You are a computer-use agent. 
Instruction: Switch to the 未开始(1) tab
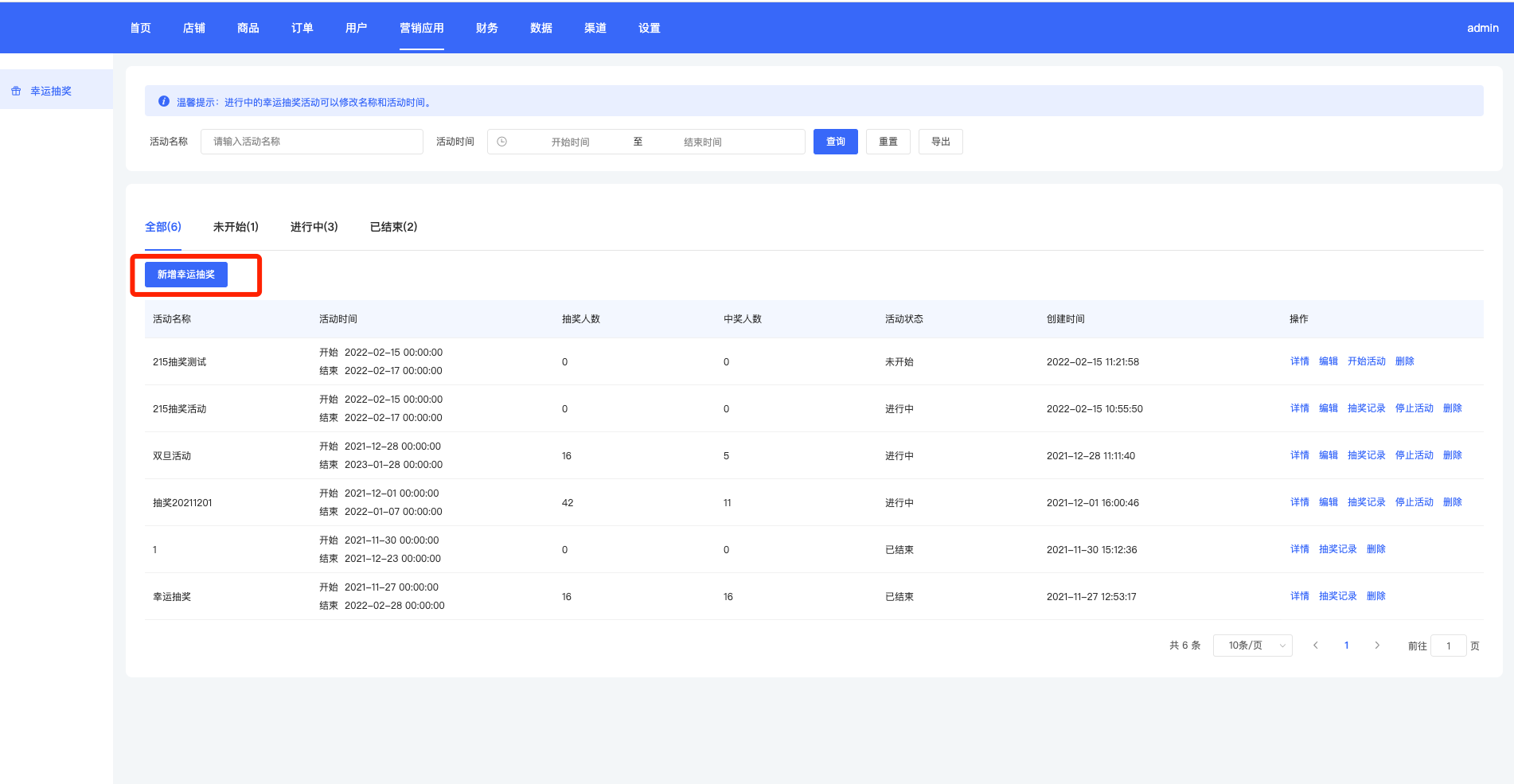[x=236, y=227]
